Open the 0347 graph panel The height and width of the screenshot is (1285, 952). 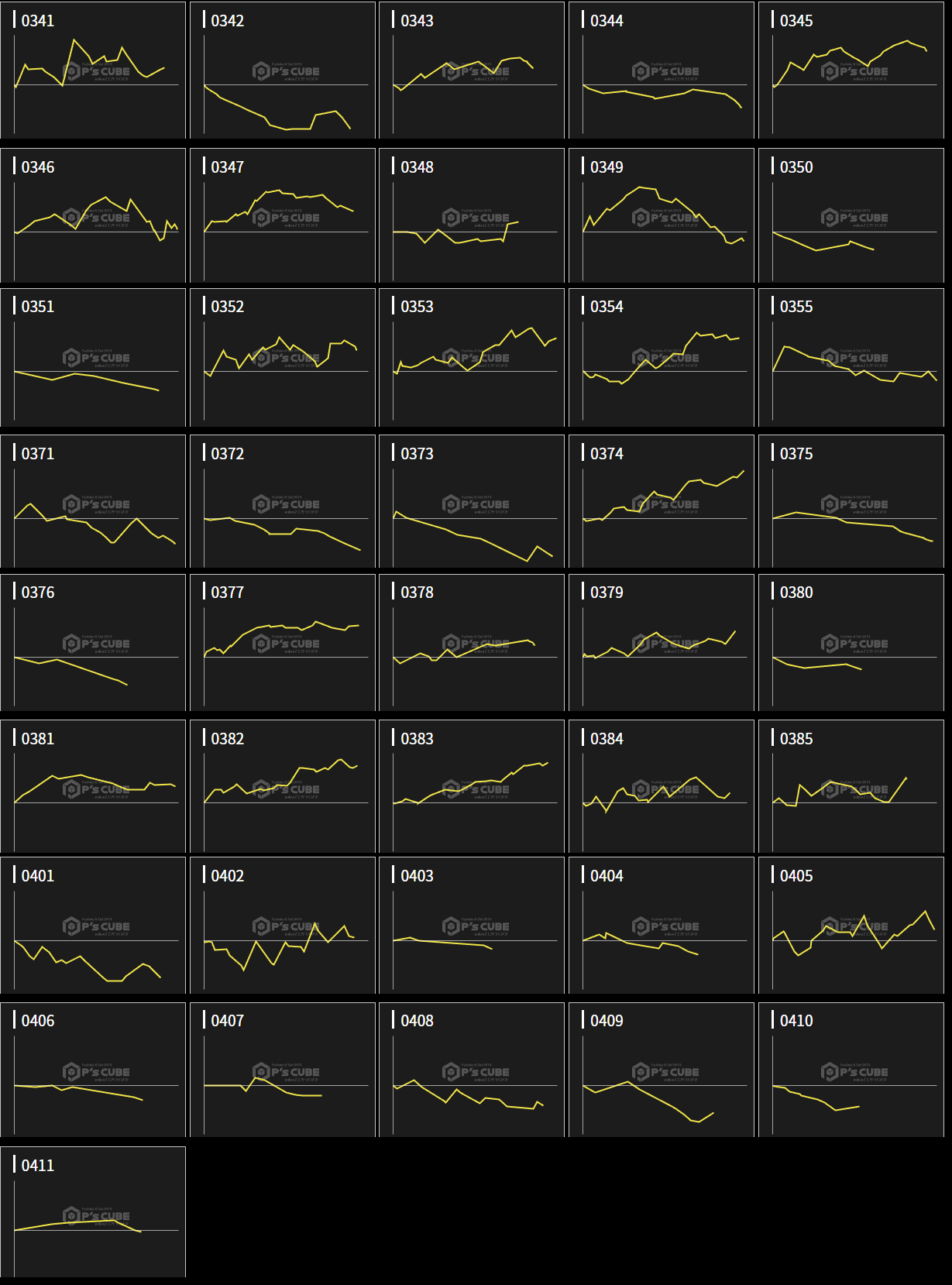(283, 216)
